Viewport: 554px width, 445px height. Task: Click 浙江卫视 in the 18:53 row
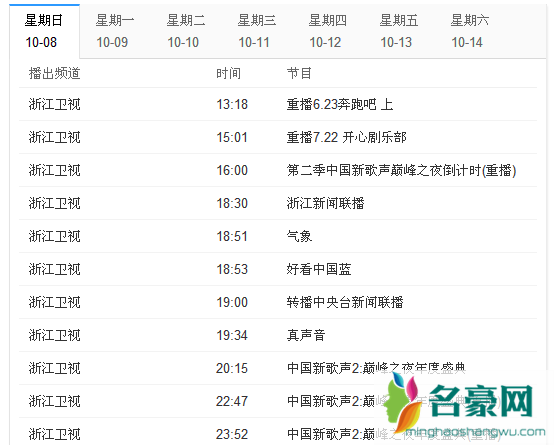[x=54, y=269]
